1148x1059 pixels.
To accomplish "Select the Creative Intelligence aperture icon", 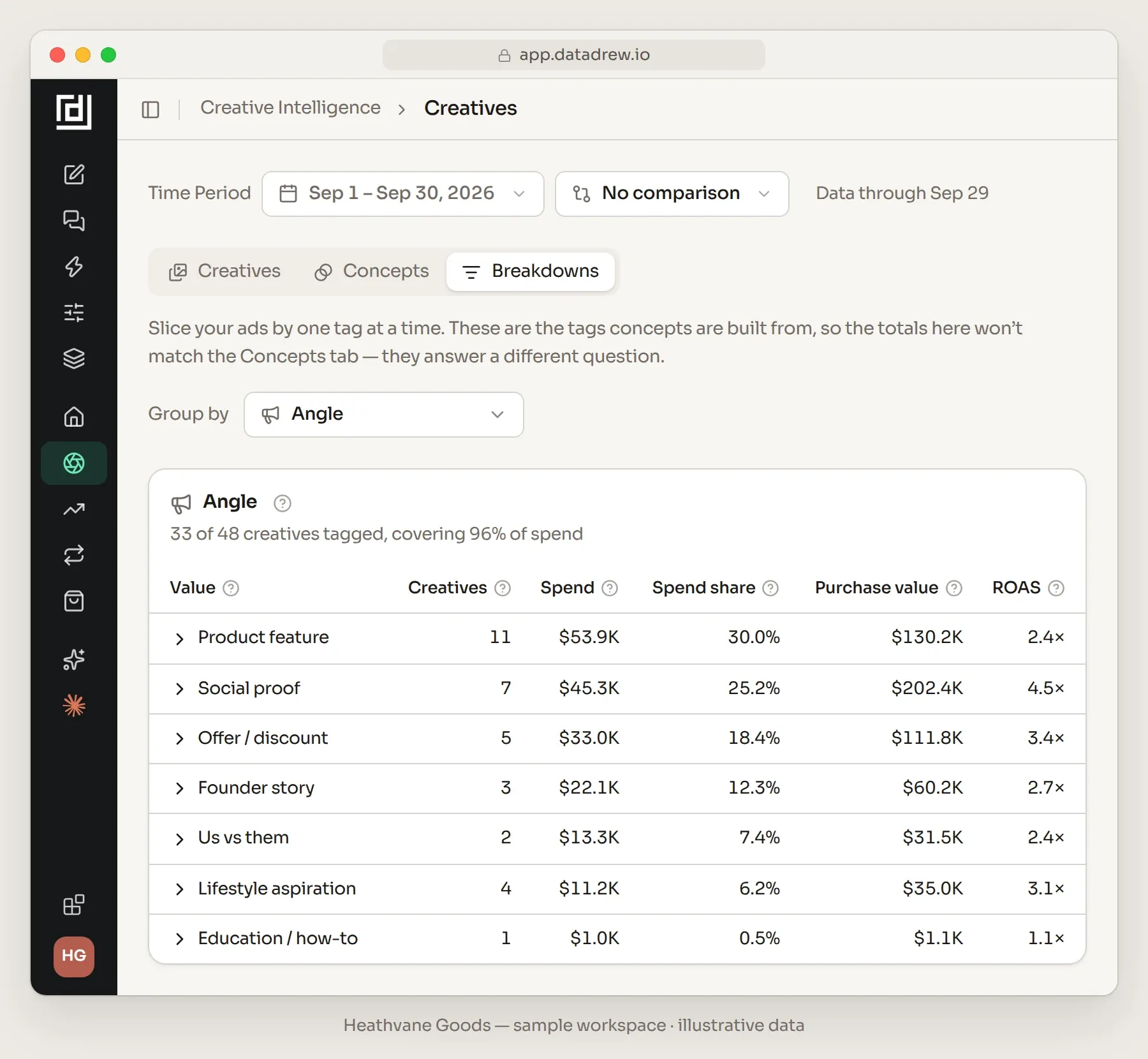I will tap(74, 463).
